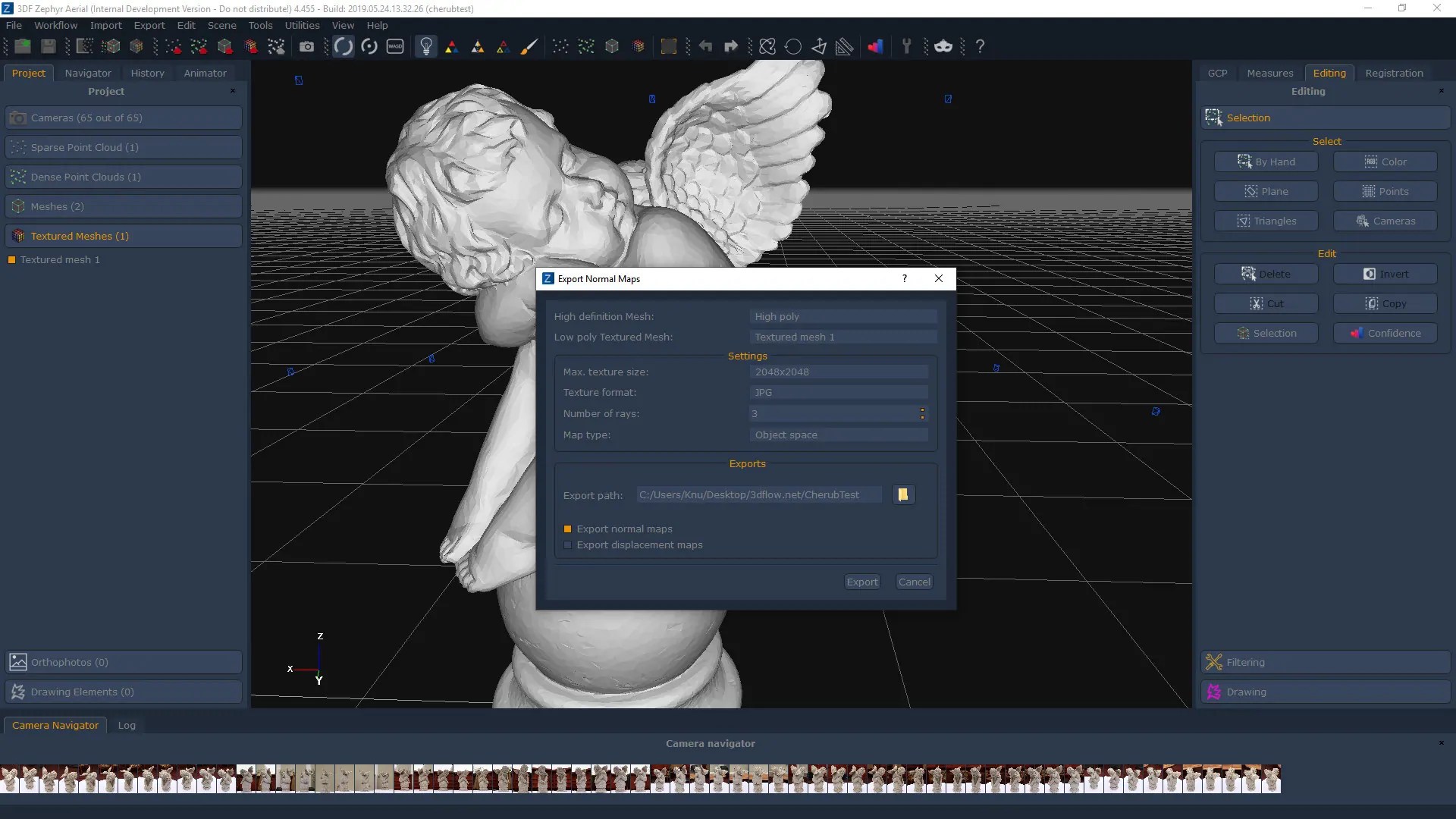Open the Map type Object space dropdown
Image resolution: width=1456 pixels, height=819 pixels.
click(x=839, y=435)
